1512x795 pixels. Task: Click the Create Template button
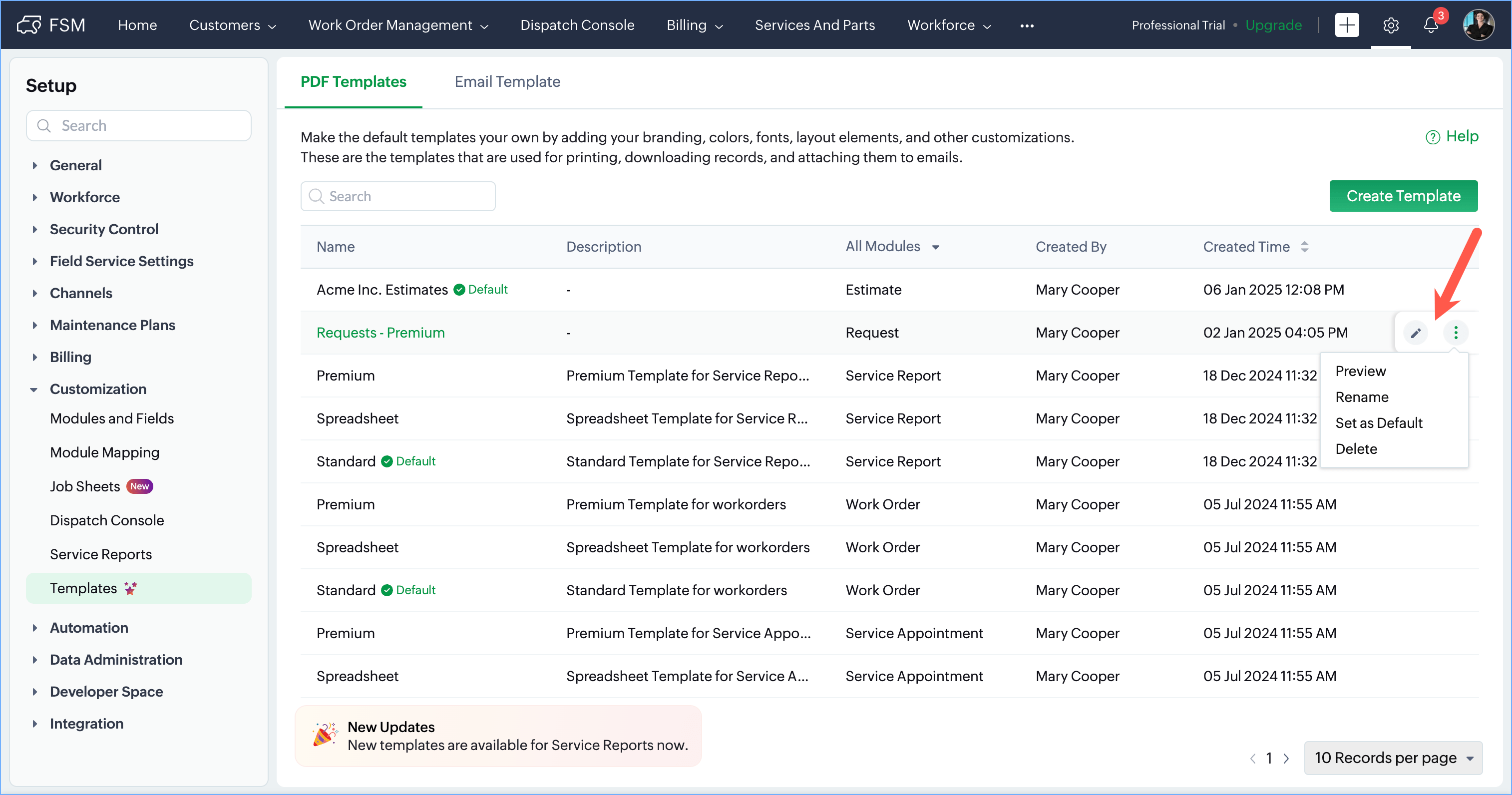coord(1403,196)
